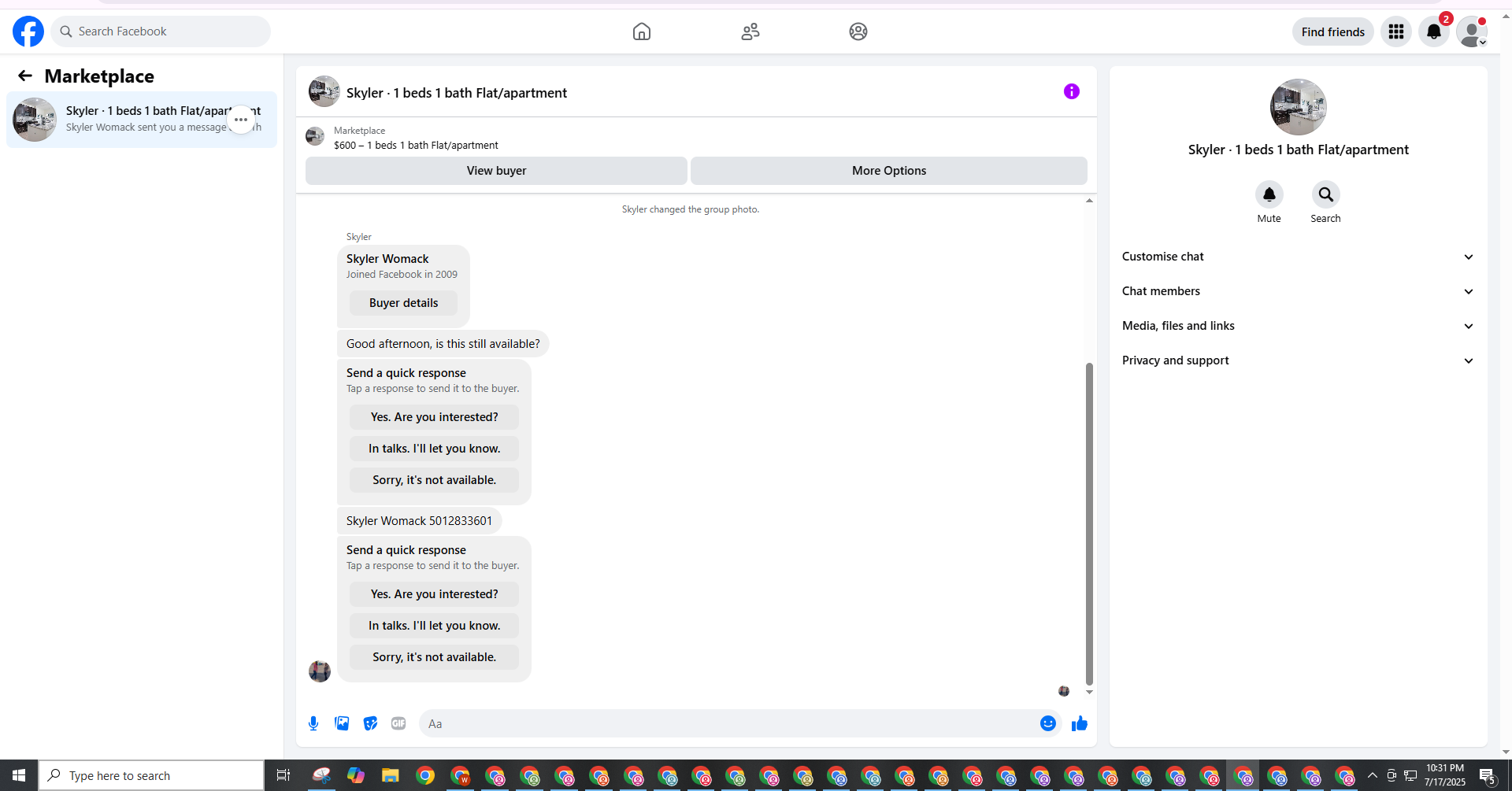
Task: Go back using the Marketplace arrow
Action: tap(25, 76)
